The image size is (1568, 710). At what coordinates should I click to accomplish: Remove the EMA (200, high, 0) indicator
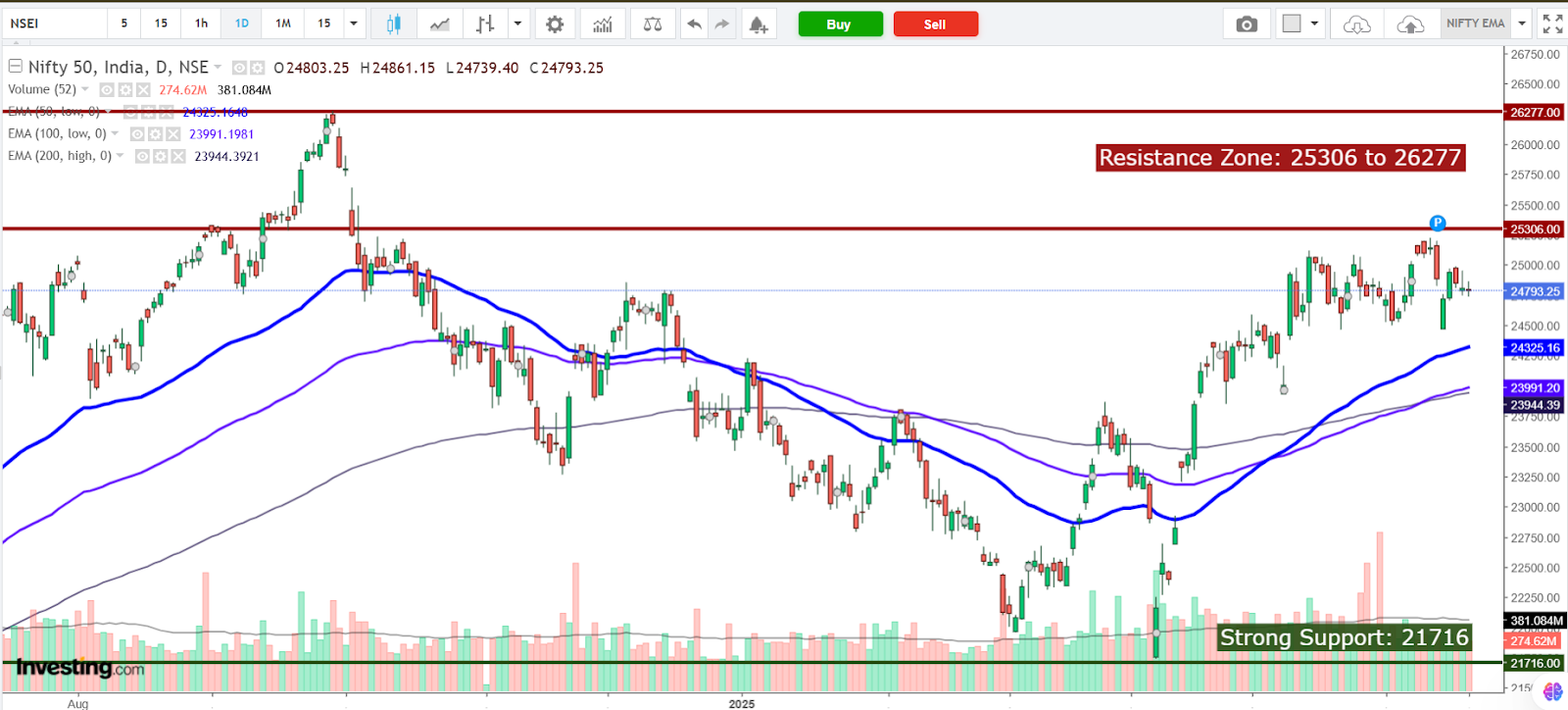(x=177, y=157)
